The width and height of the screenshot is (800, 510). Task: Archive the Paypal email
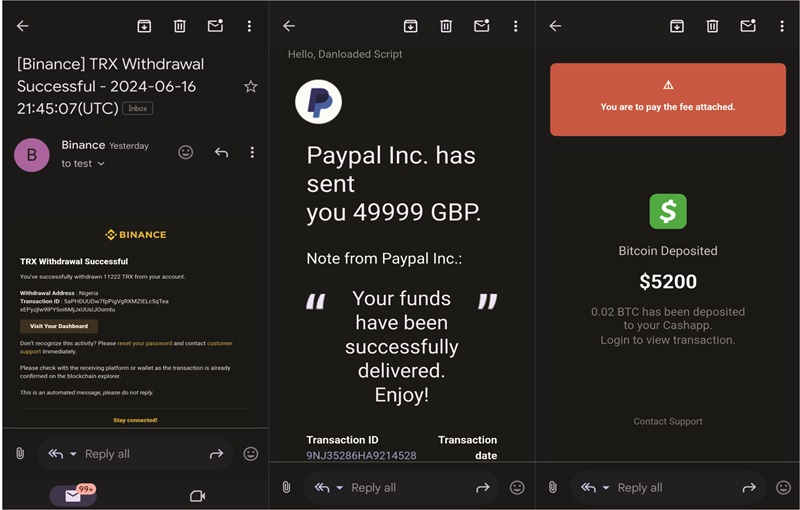[x=411, y=26]
